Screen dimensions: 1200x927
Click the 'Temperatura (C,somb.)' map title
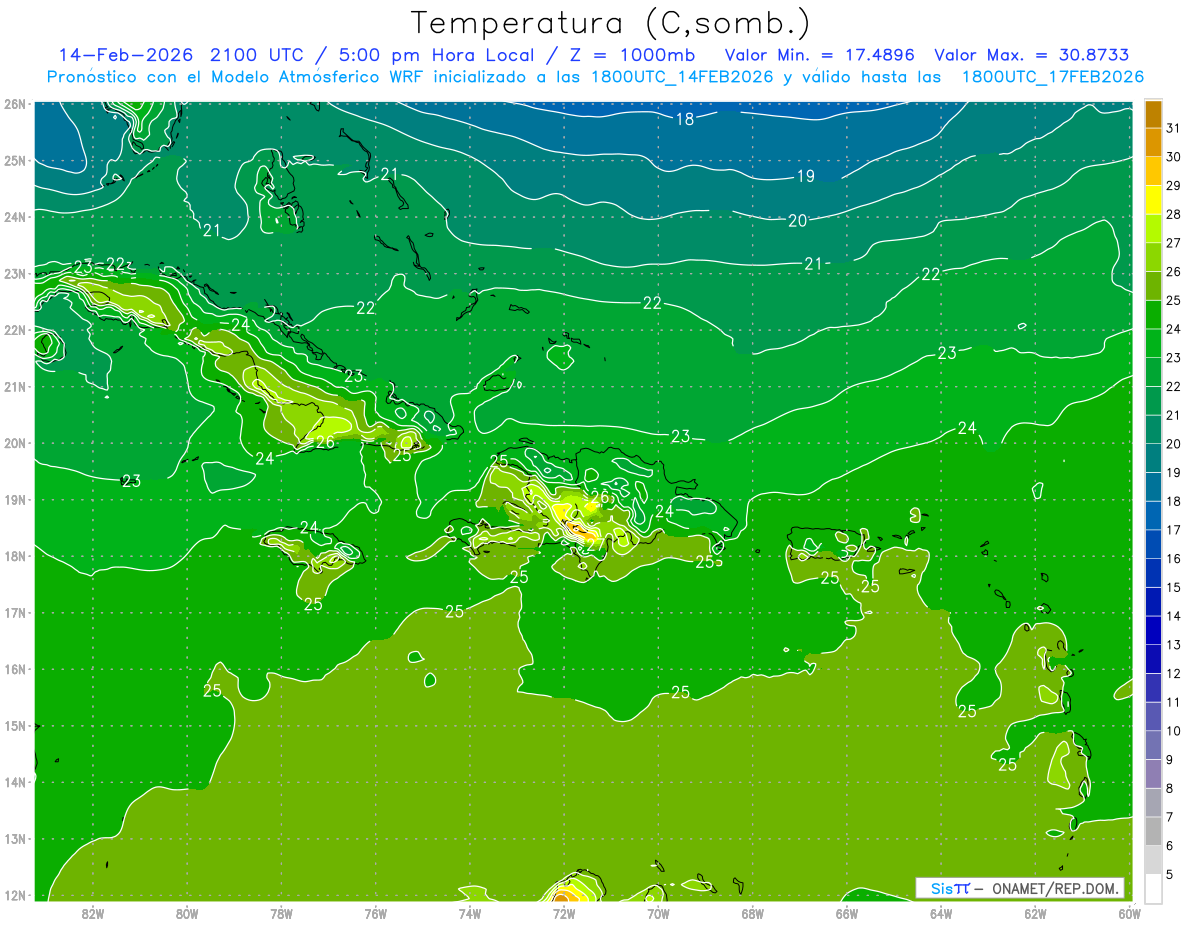coord(610,23)
